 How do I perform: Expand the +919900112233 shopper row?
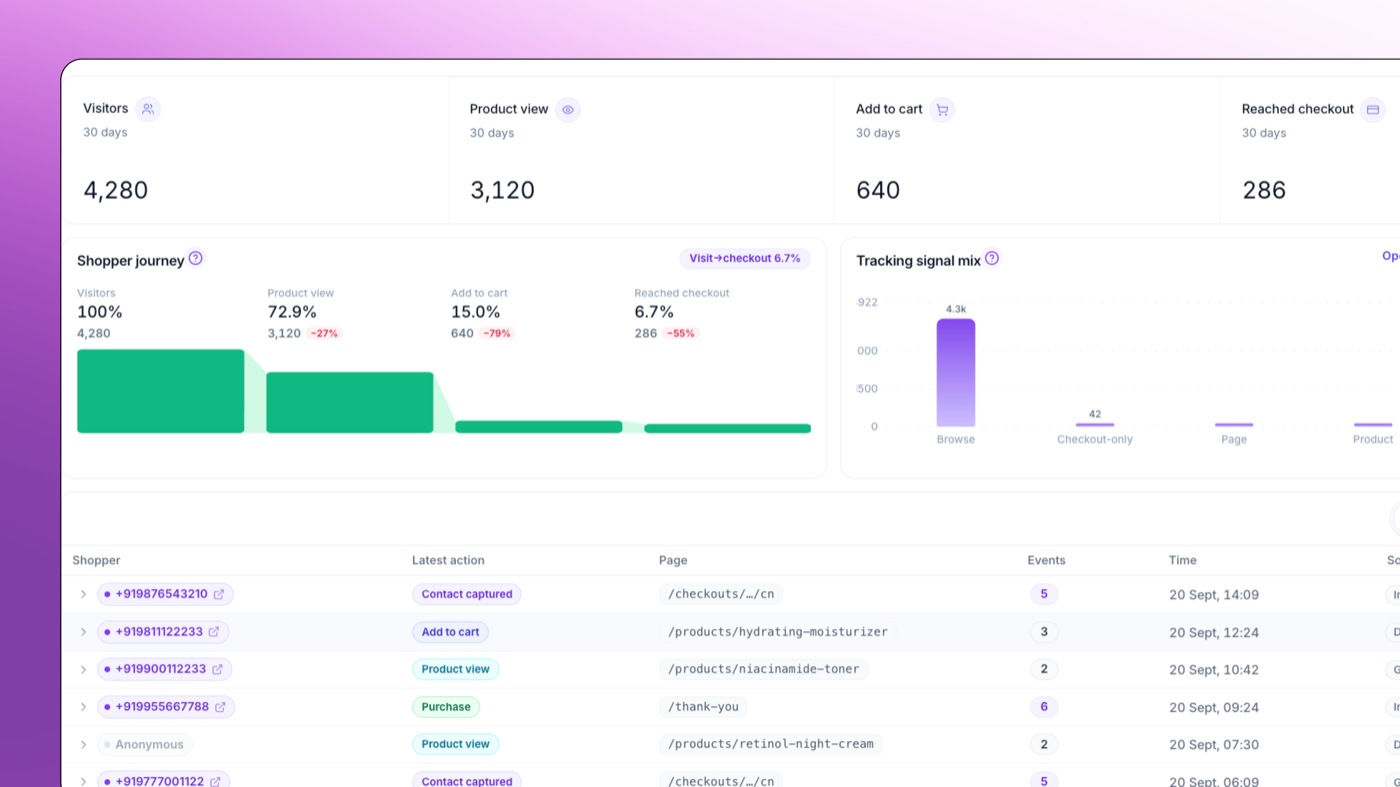pos(84,669)
